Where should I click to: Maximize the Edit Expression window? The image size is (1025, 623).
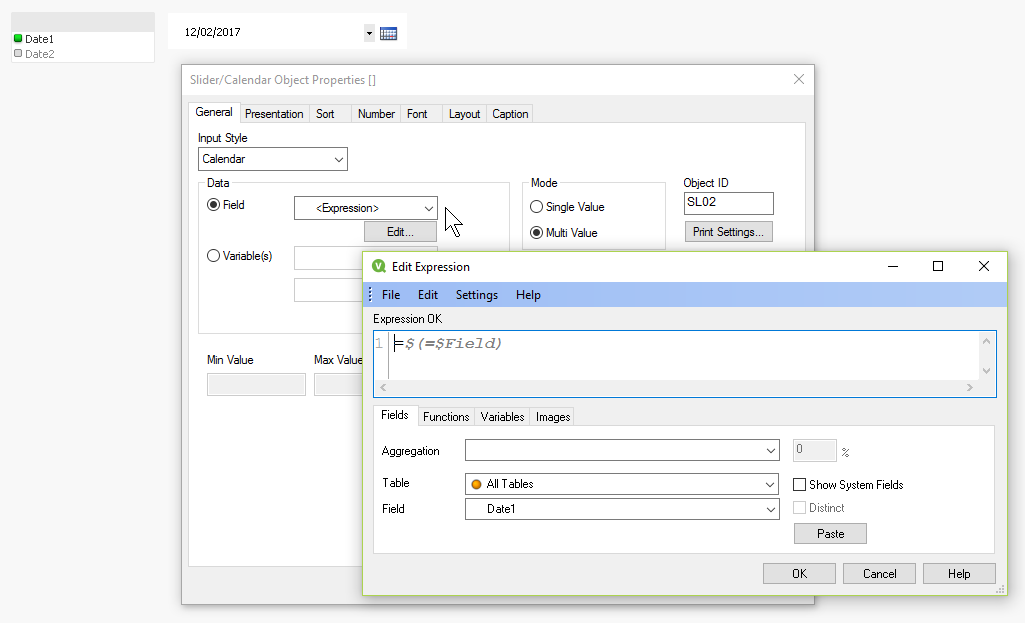(938, 266)
